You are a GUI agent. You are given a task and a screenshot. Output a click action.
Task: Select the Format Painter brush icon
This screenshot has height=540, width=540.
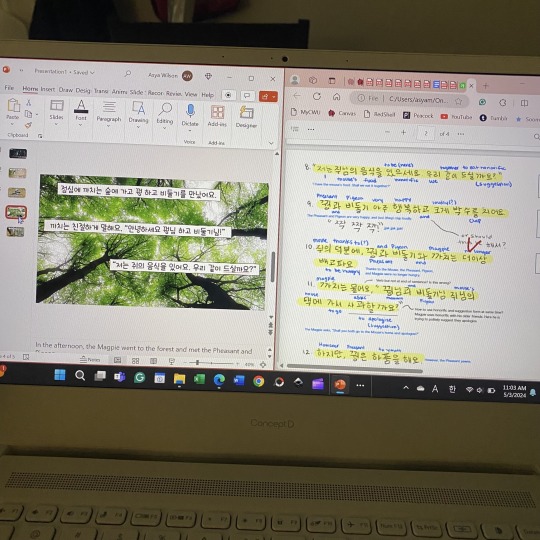pos(28,125)
